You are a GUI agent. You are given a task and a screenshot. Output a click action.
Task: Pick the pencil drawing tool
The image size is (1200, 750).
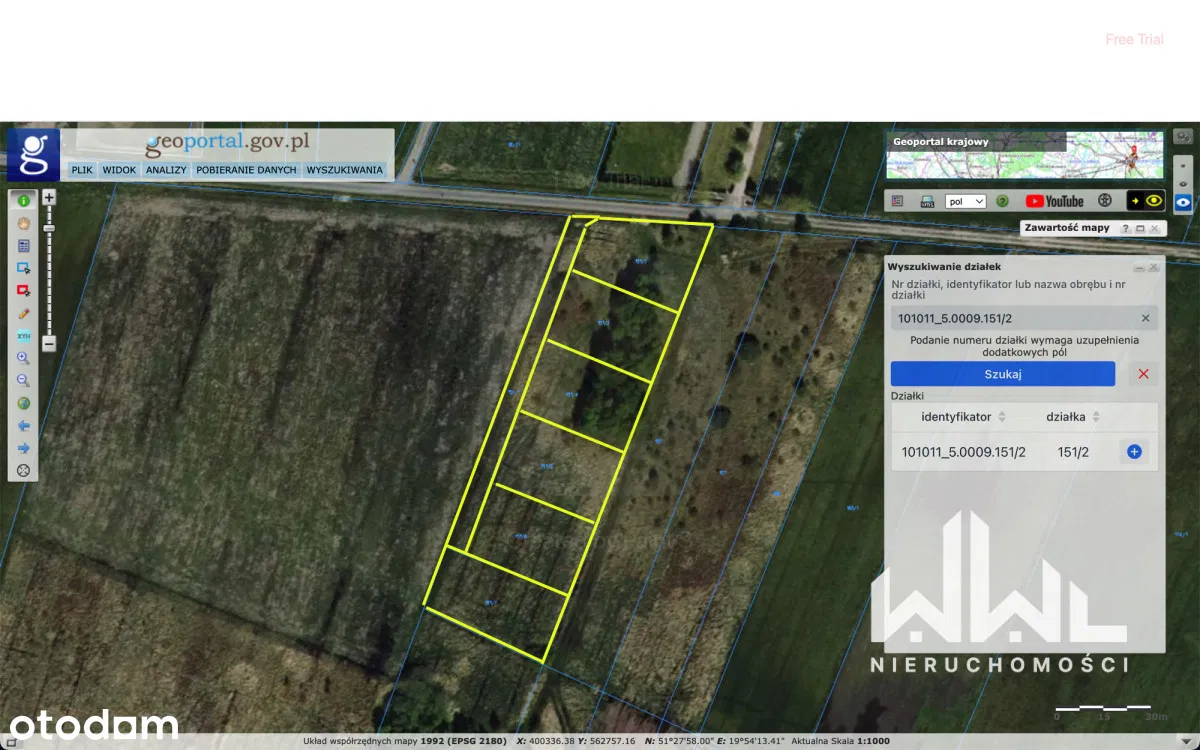click(x=23, y=313)
